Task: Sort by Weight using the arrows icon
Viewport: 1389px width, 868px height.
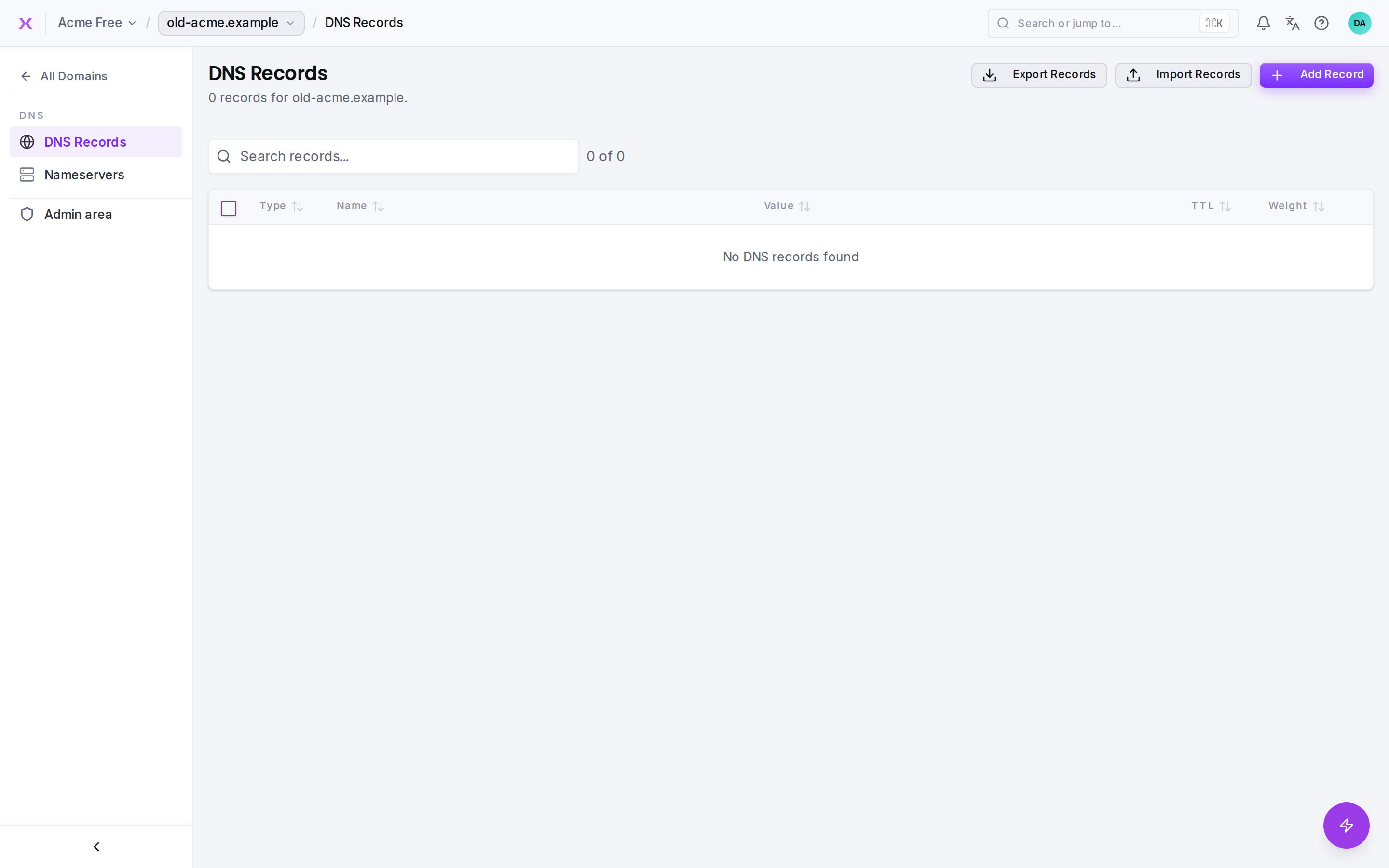Action: tap(1319, 206)
